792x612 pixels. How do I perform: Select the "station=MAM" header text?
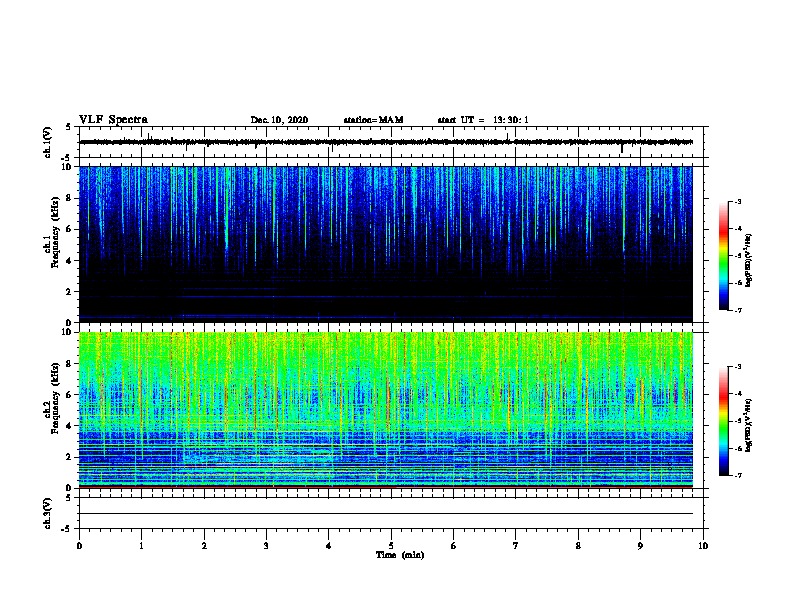pos(373,120)
